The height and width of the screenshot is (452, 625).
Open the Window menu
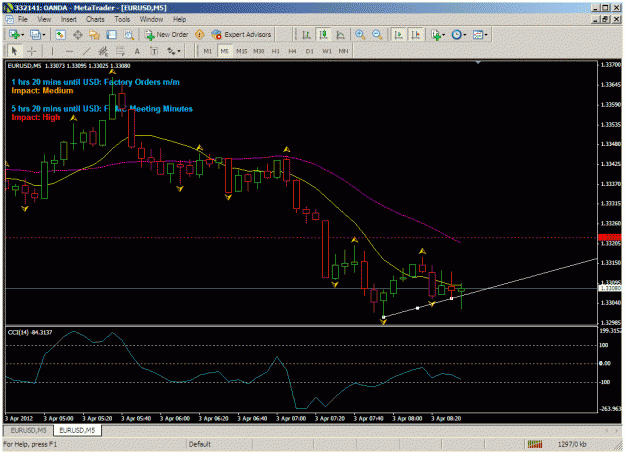pyautogui.click(x=151, y=19)
